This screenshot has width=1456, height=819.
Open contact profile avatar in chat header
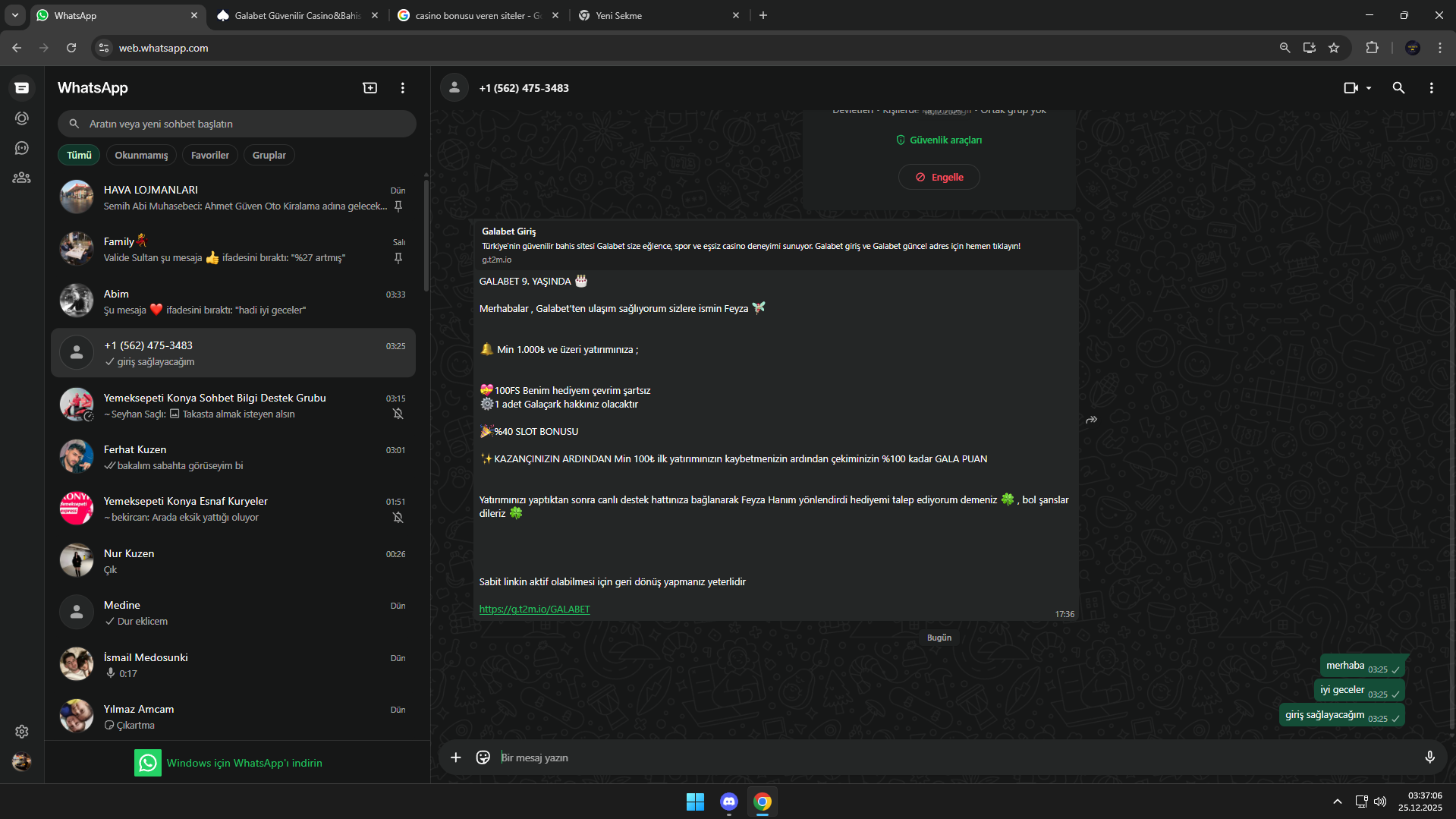[454, 88]
